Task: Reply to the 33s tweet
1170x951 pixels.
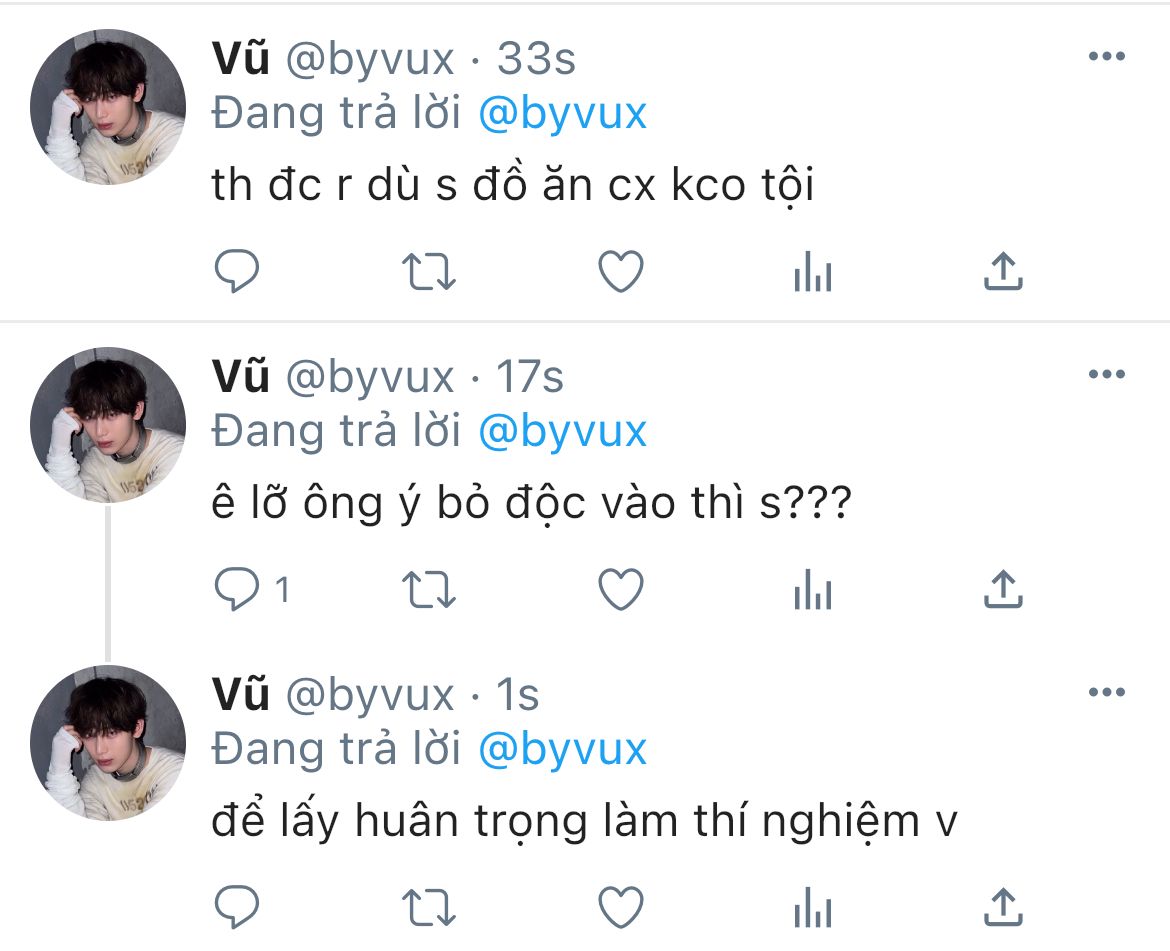Action: pyautogui.click(x=237, y=271)
